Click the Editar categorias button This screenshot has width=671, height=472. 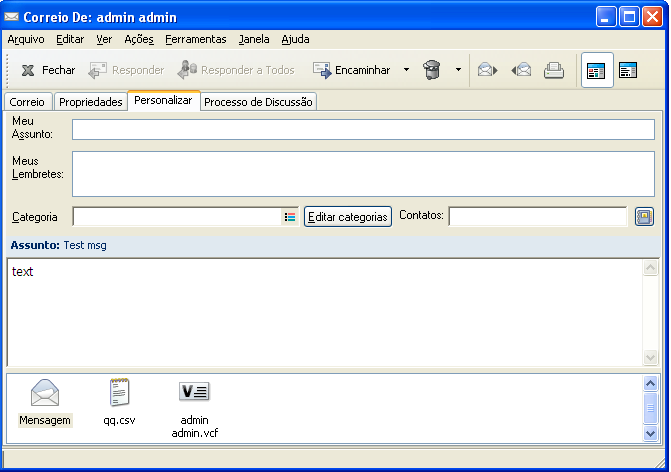348,217
